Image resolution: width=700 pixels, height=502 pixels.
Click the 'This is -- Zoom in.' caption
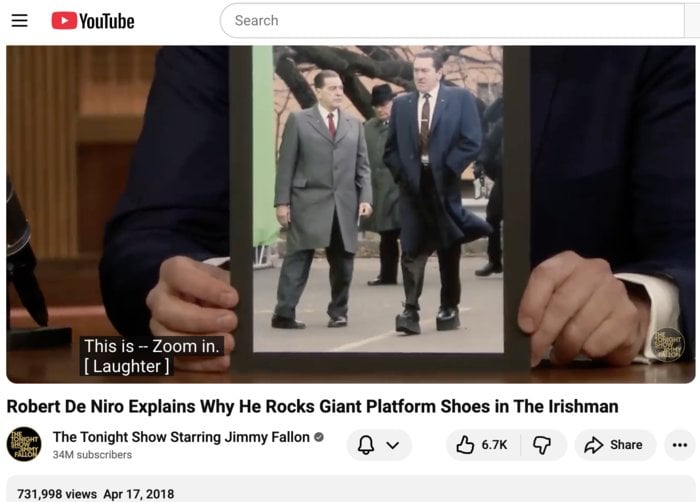(152, 346)
